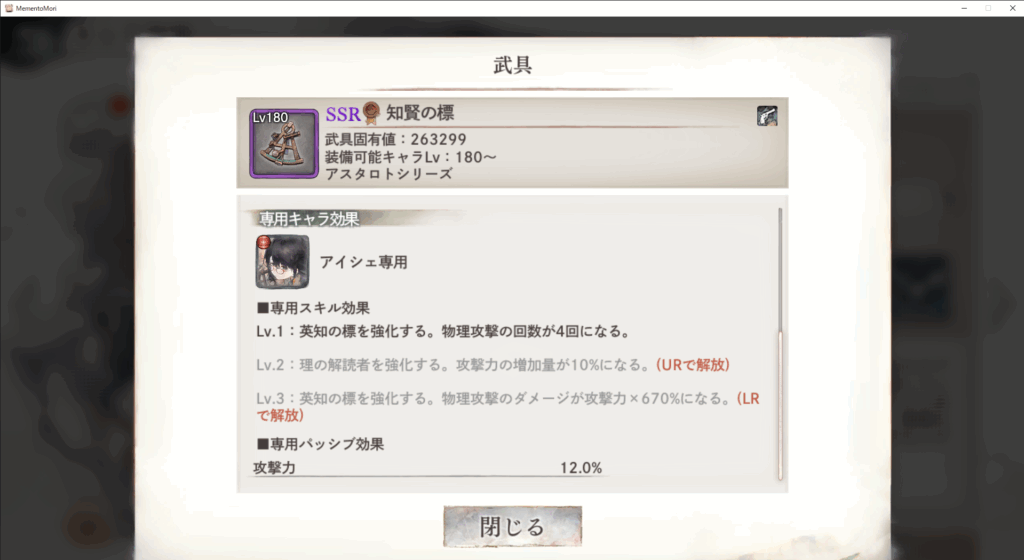The height and width of the screenshot is (560, 1024).
Task: Click the Lv.1 英知の標 skill description
Action: point(444,332)
